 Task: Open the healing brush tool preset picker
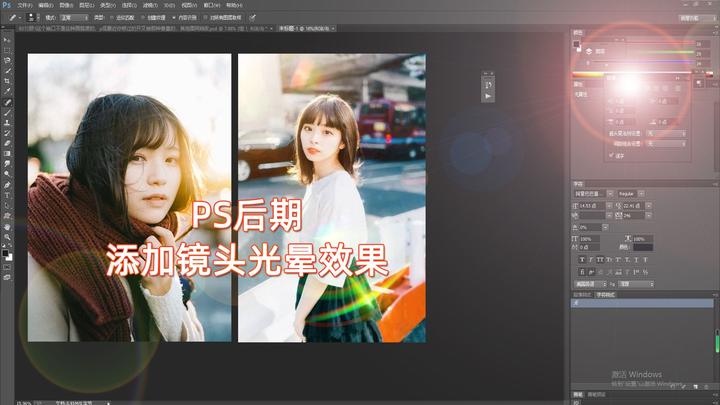point(14,17)
